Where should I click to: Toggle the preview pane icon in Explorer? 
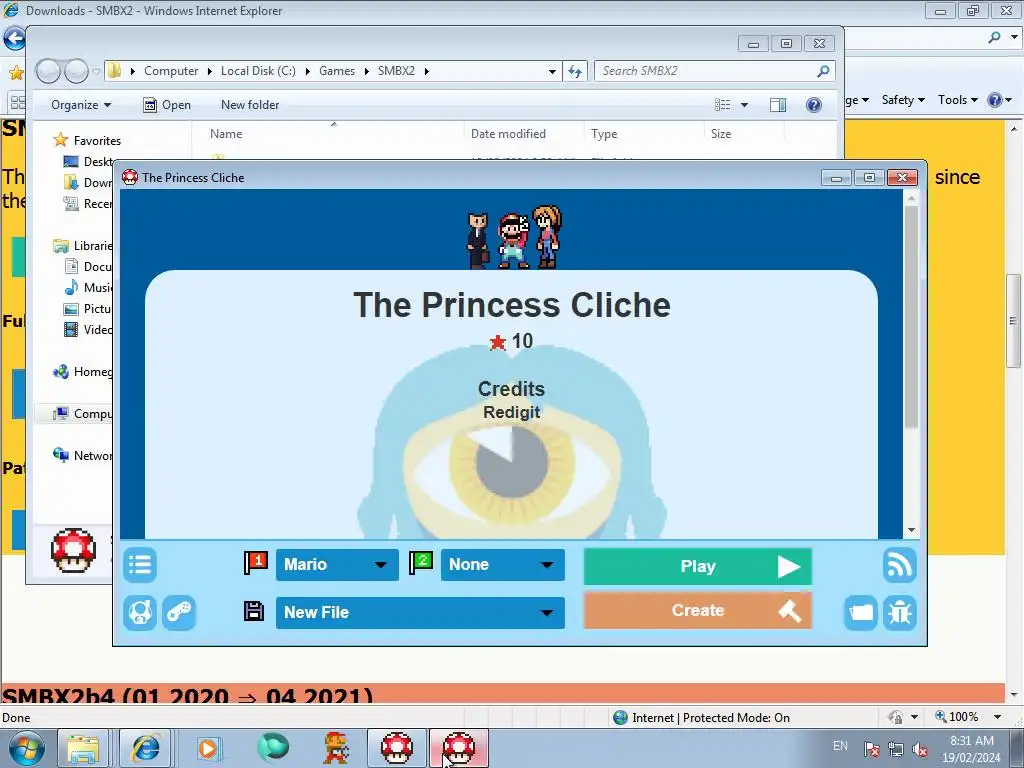[x=778, y=105]
